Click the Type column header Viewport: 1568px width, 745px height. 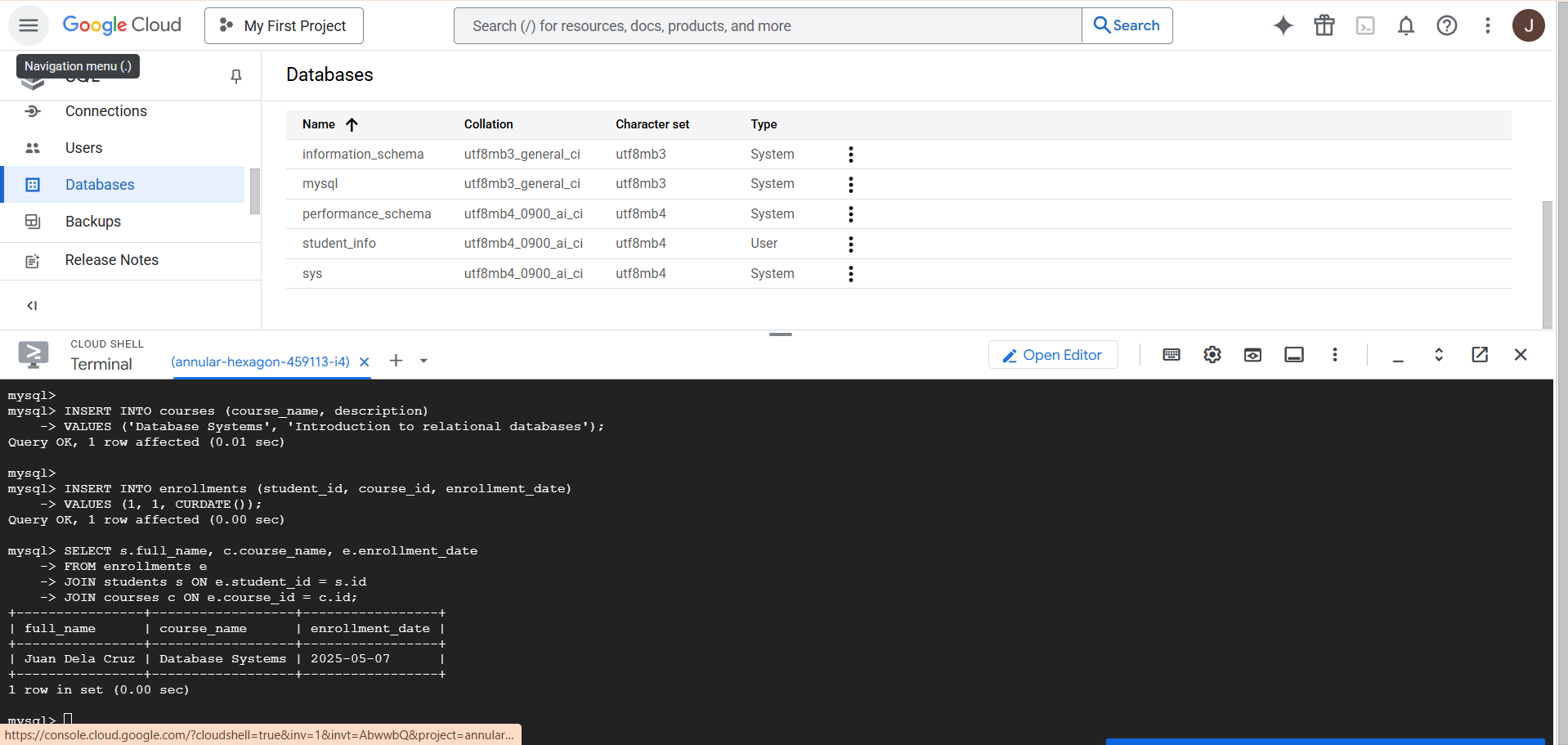tap(764, 124)
